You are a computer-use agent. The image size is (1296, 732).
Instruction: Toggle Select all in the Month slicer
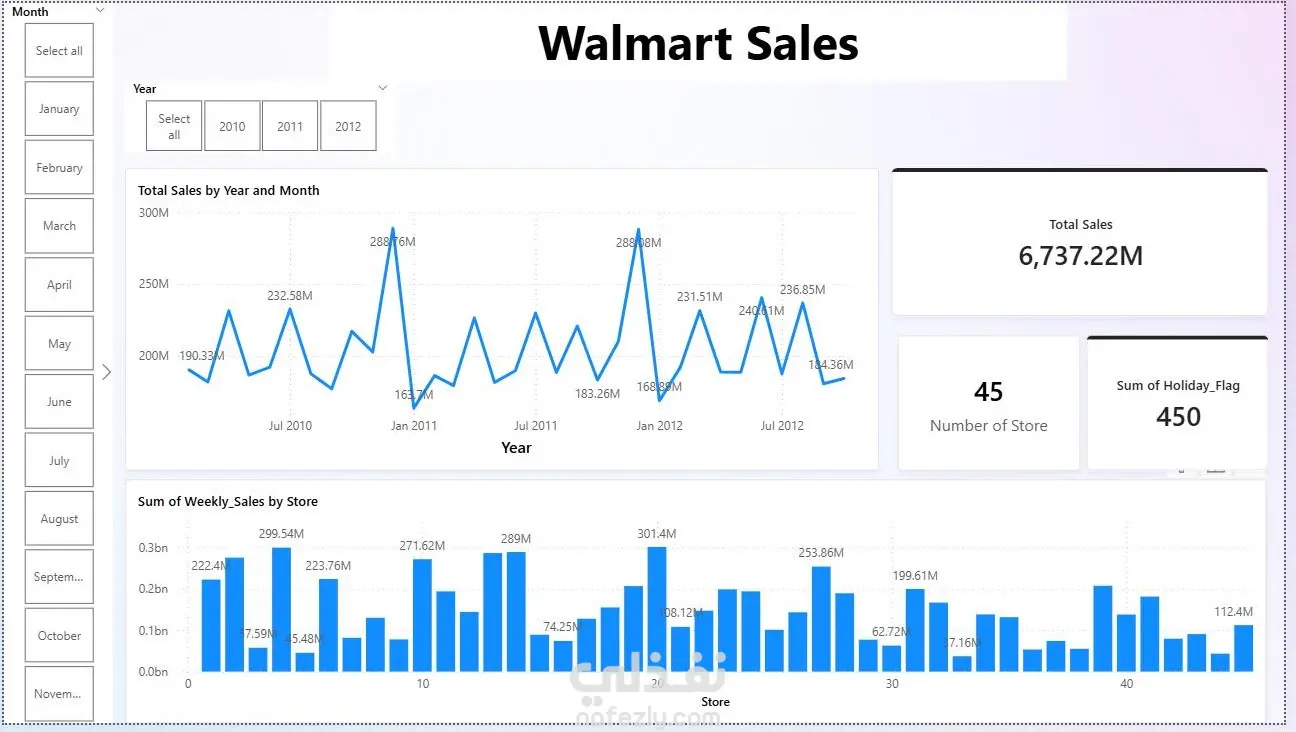59,51
